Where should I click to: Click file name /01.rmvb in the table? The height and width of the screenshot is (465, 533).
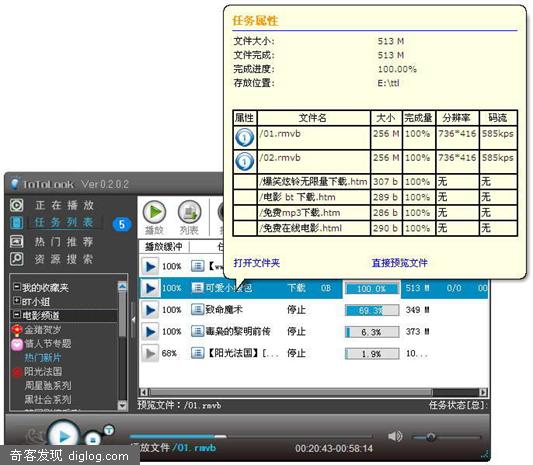coord(280,134)
